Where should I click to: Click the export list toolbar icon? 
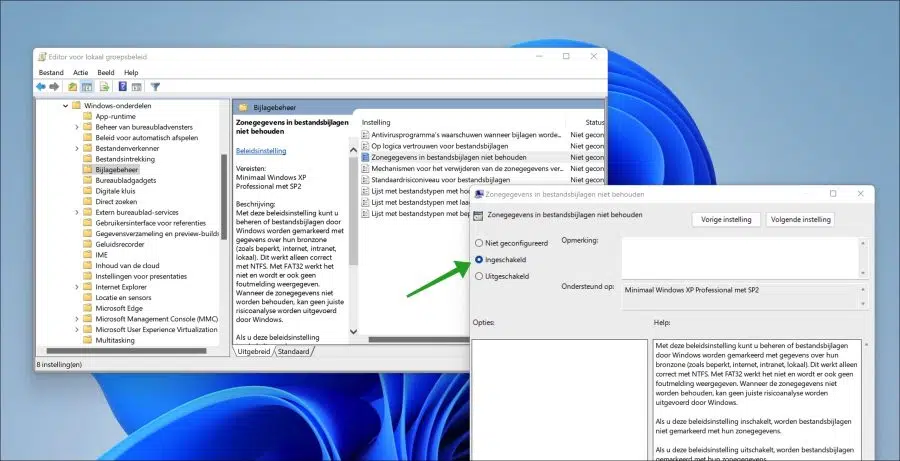pos(104,87)
